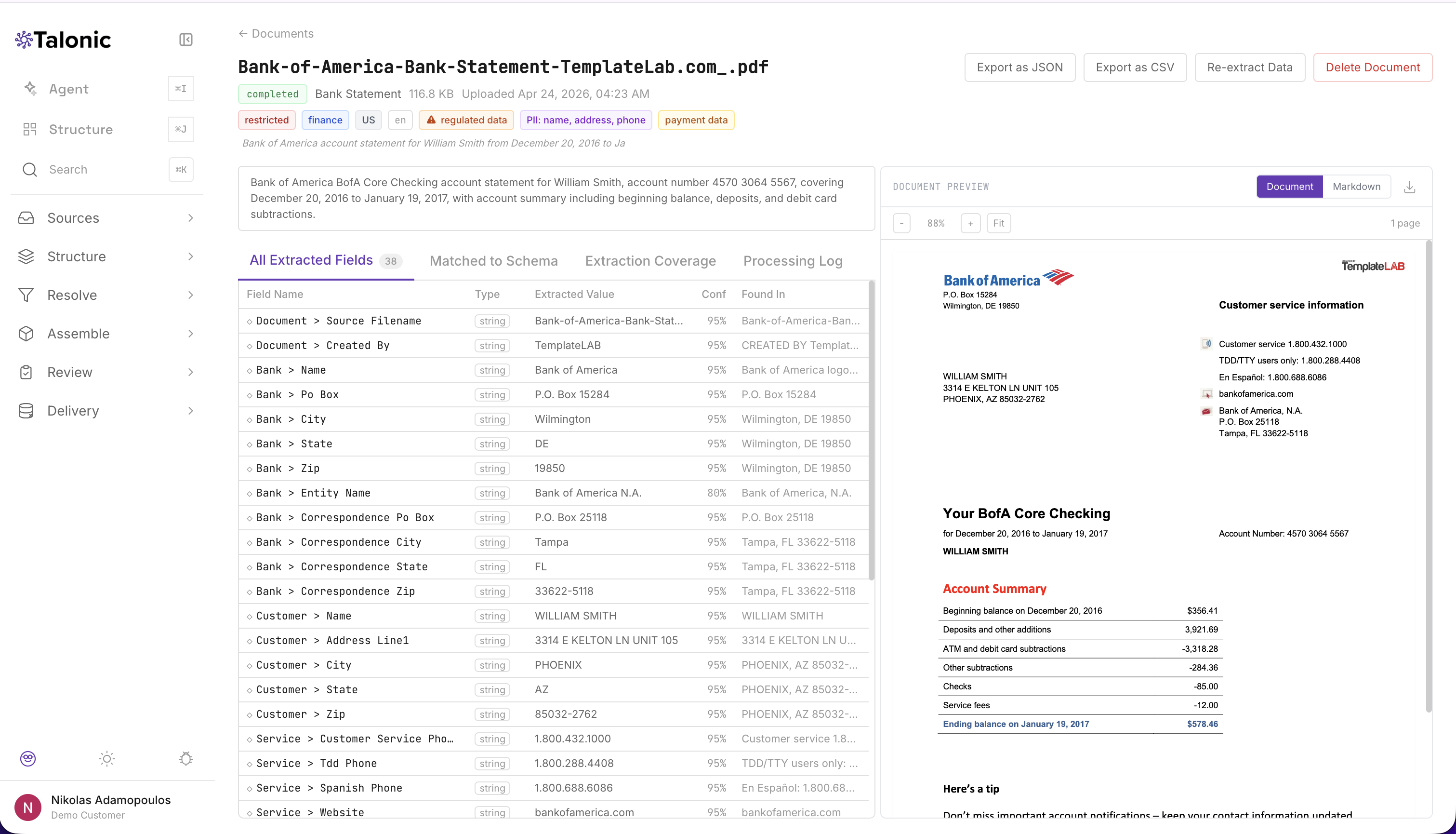Click the top Structure grid icon
This screenshot has height=834, width=1456.
click(x=30, y=129)
